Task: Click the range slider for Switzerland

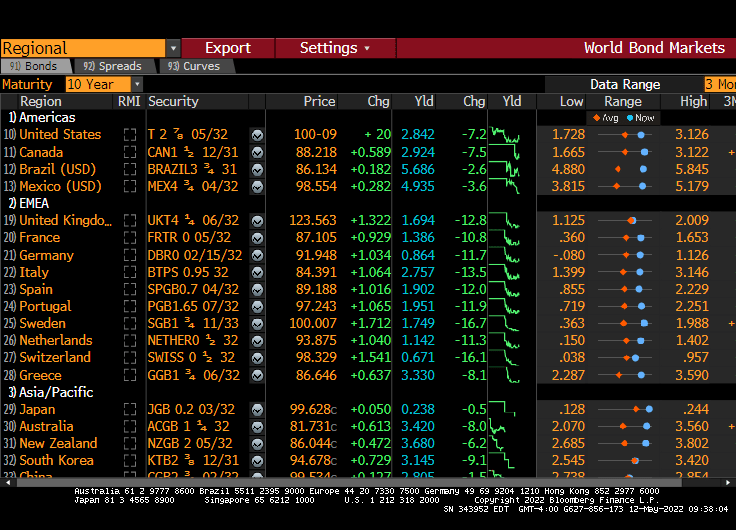Action: click(623, 358)
